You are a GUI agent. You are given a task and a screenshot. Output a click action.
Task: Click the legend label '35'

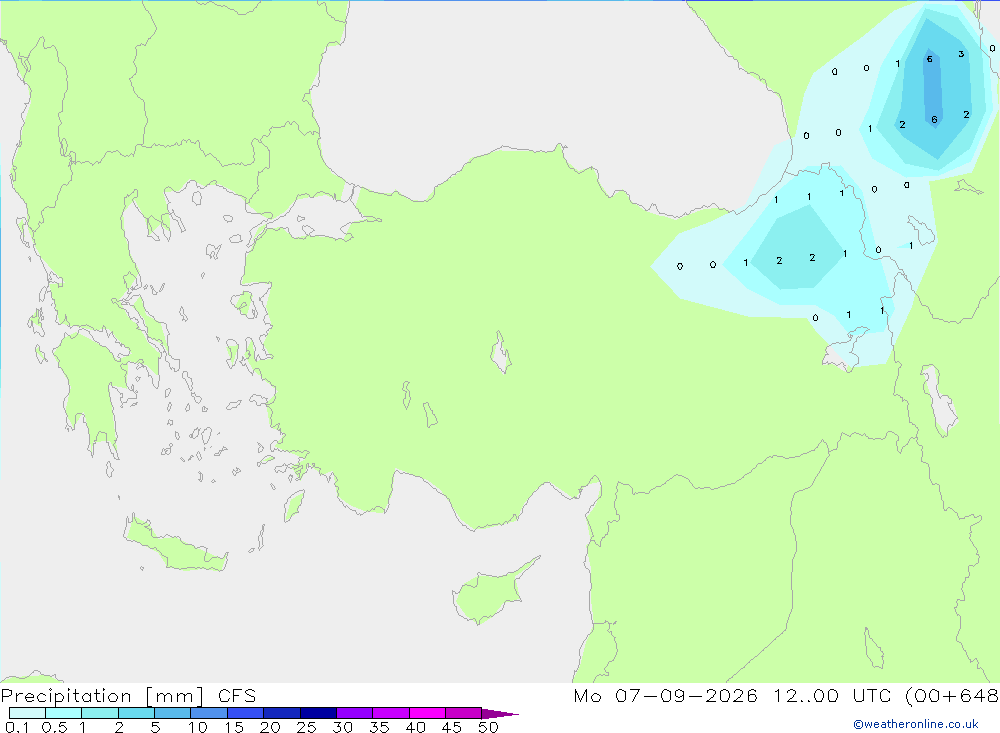tap(379, 727)
